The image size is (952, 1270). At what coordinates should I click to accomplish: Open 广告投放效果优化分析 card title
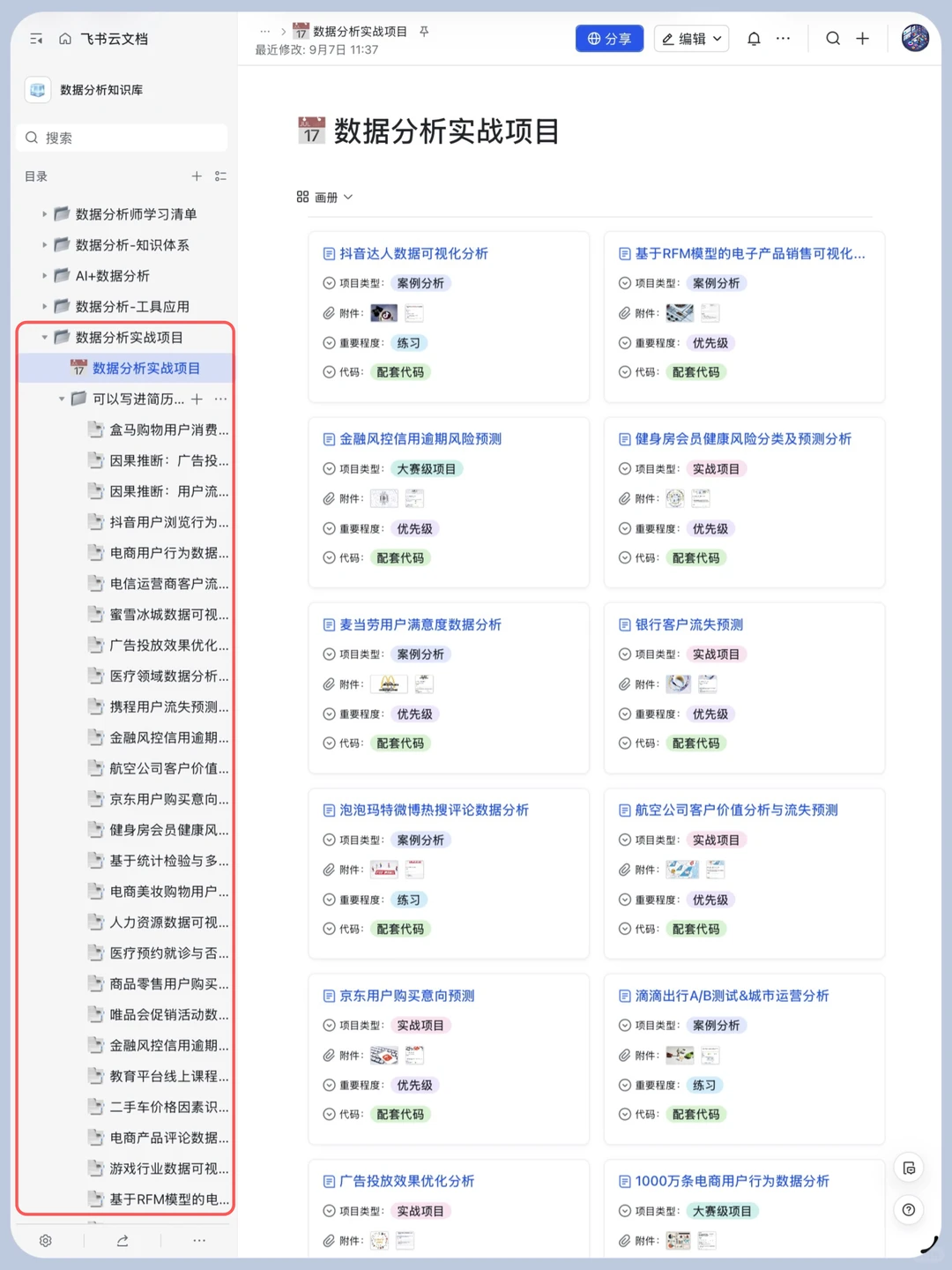pyautogui.click(x=406, y=1181)
